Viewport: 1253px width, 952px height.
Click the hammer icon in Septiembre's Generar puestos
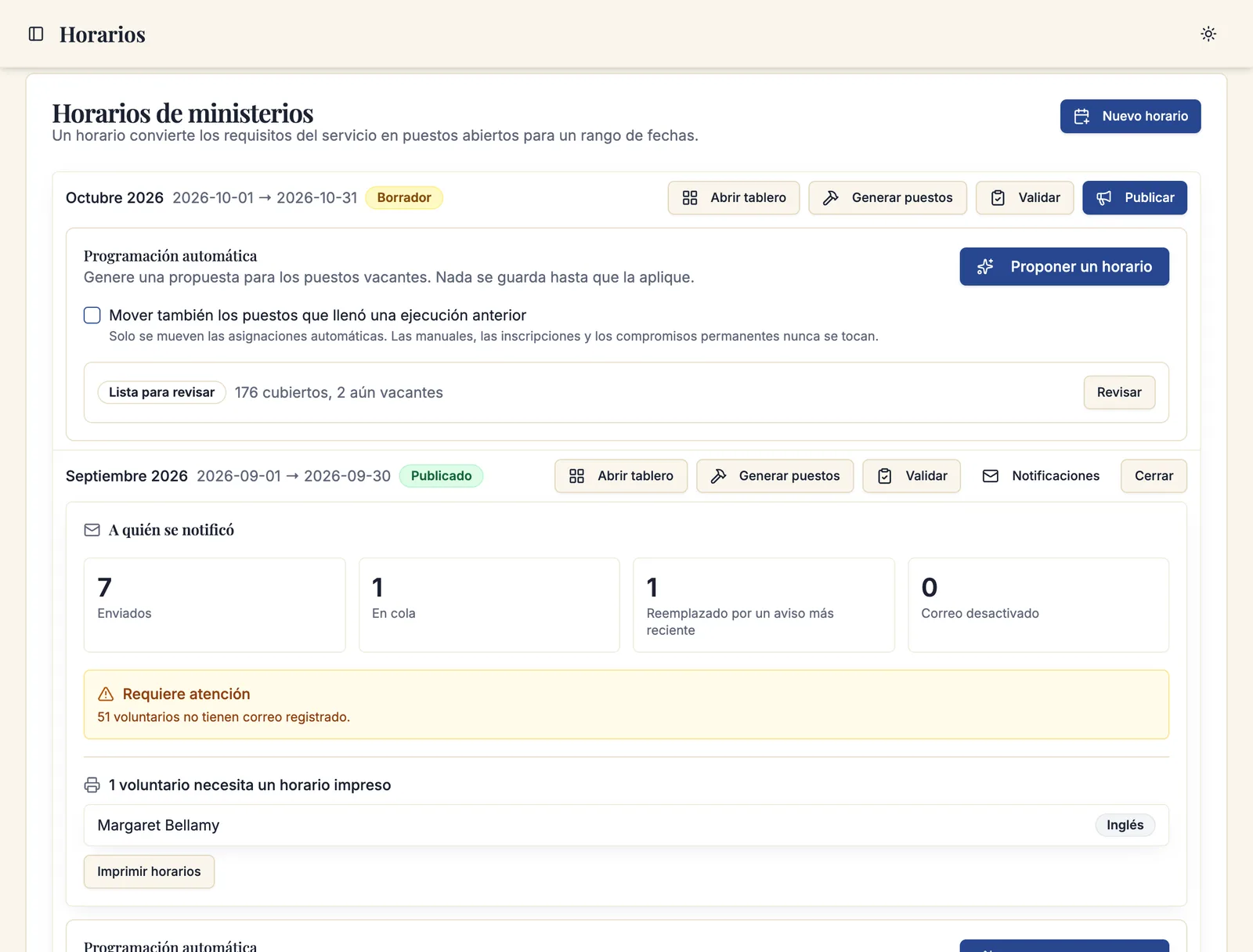coord(718,476)
